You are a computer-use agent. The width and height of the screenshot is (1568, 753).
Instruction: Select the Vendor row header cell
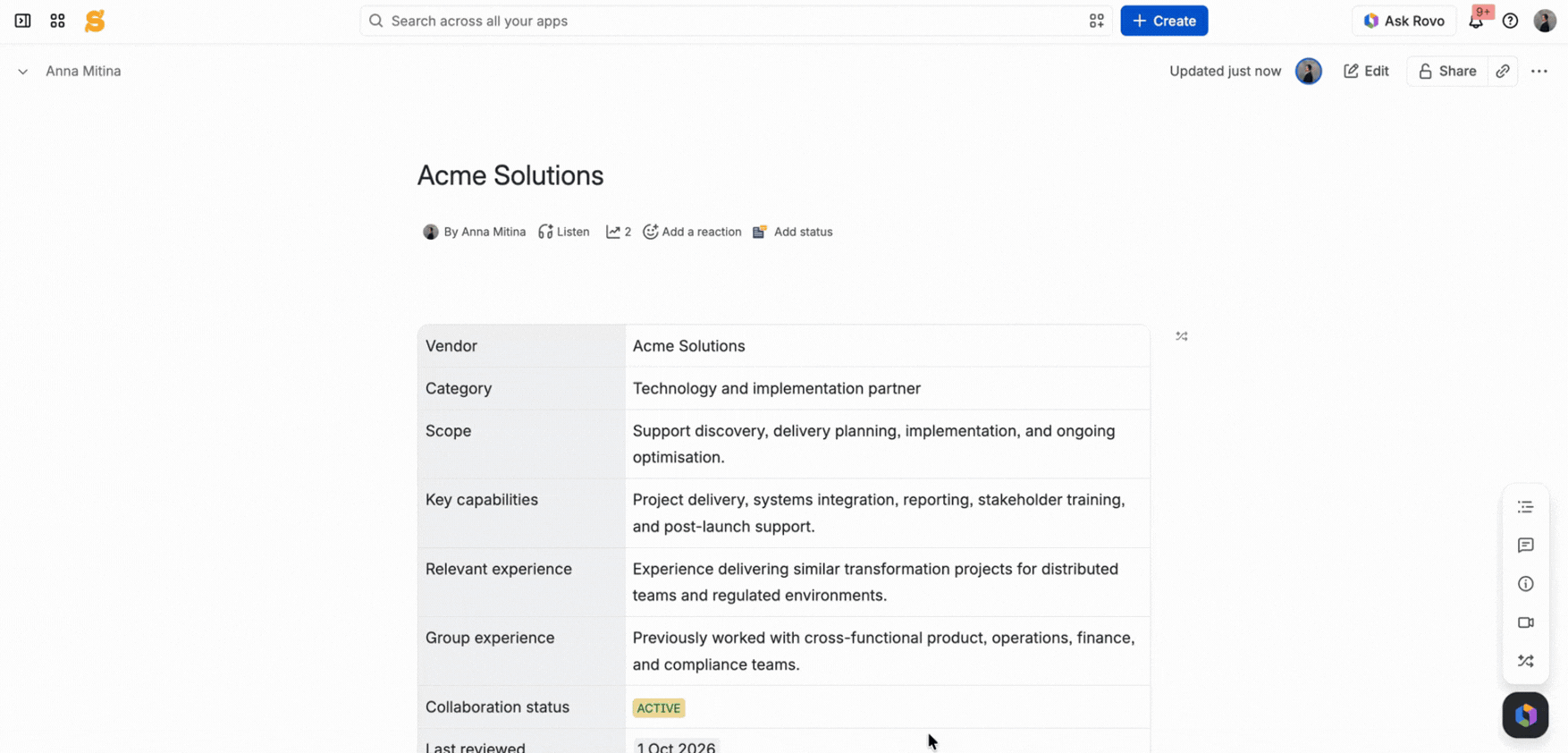[521, 346]
